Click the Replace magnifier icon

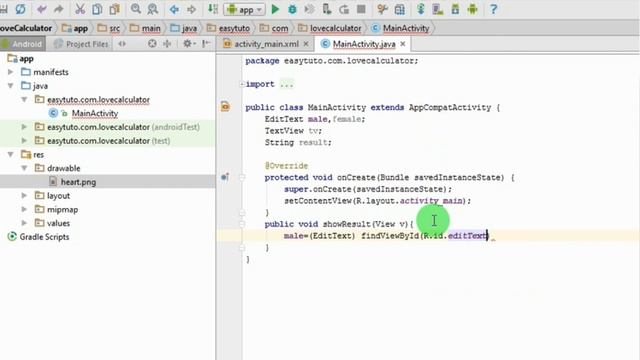(153, 9)
